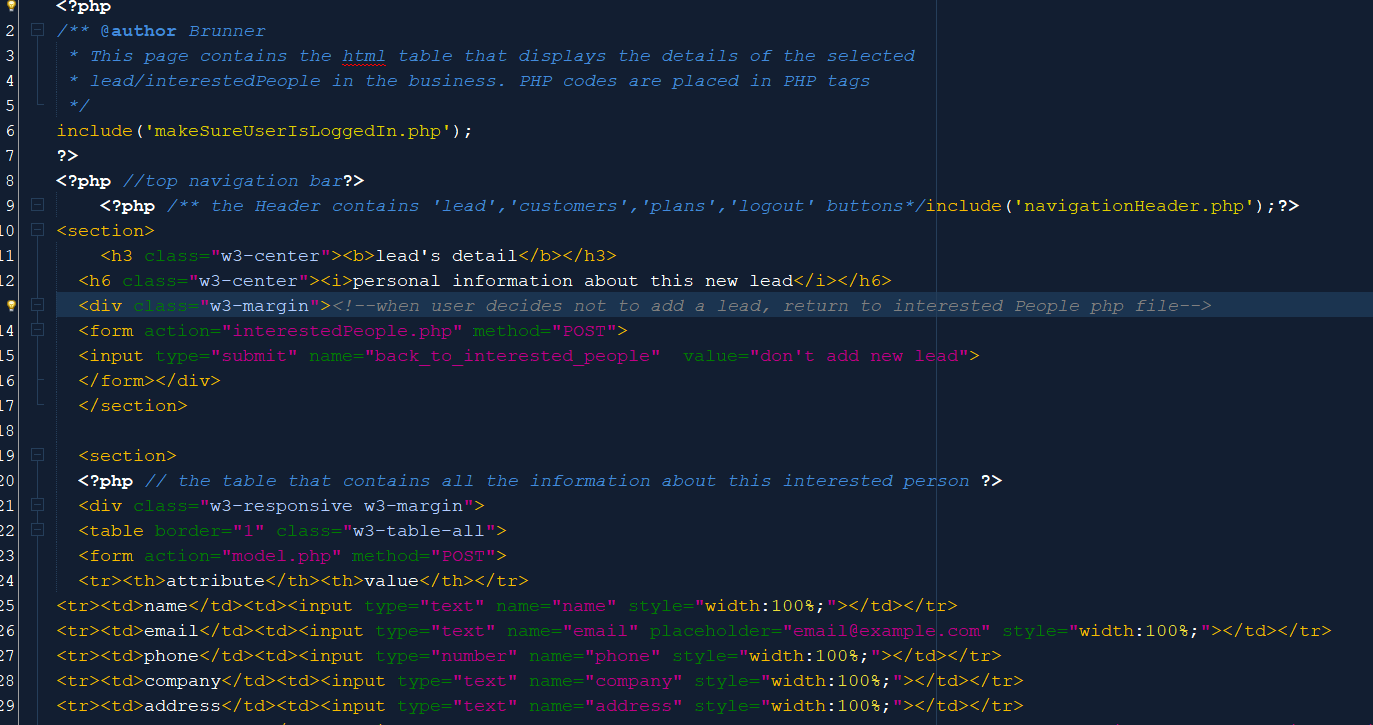Screen dimensions: 1373x725
Task: Click the PHP tags words ending comment line 4
Action: click(826, 81)
